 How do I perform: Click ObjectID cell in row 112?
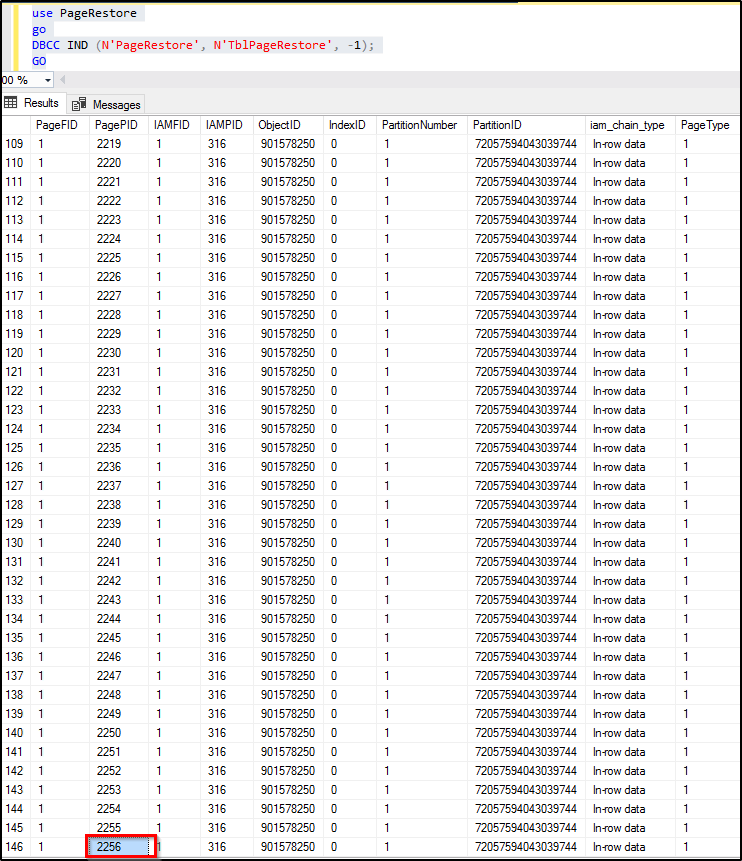point(288,201)
